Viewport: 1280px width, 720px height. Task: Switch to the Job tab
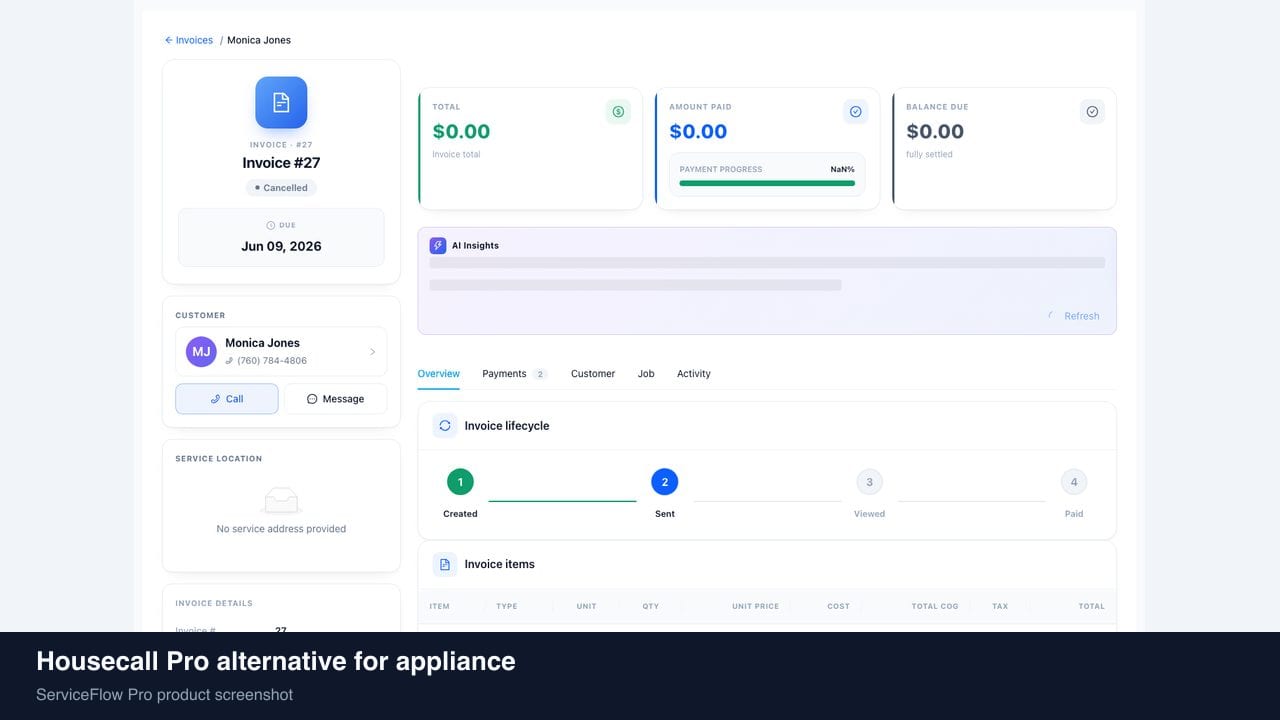click(x=646, y=374)
